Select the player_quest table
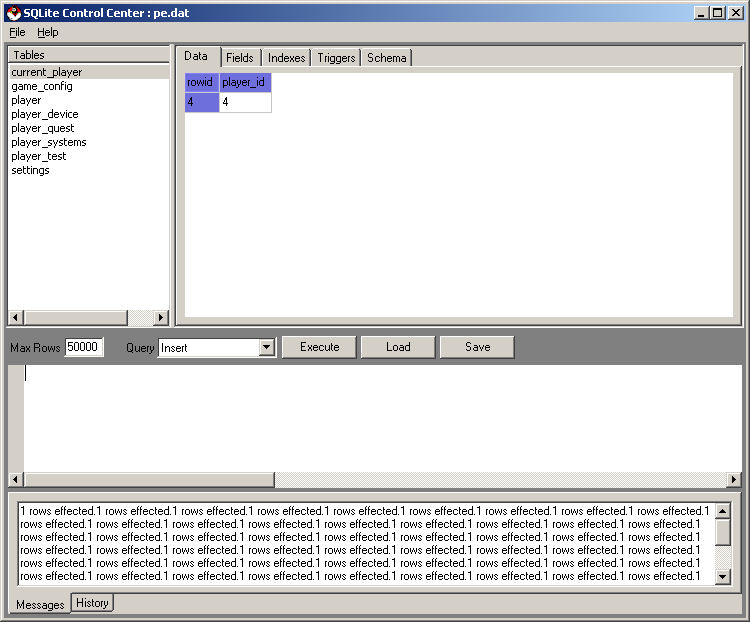The image size is (750, 622). pyautogui.click(x=42, y=128)
